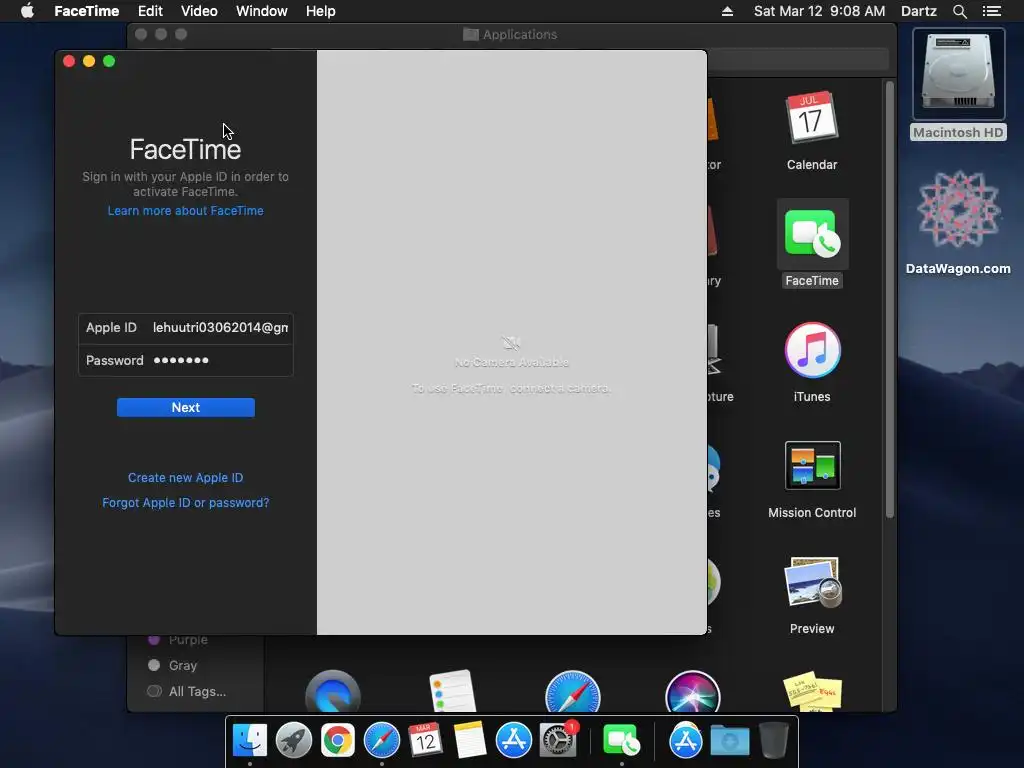Open the FaceTime menu
The image size is (1024, 768).
[86, 11]
